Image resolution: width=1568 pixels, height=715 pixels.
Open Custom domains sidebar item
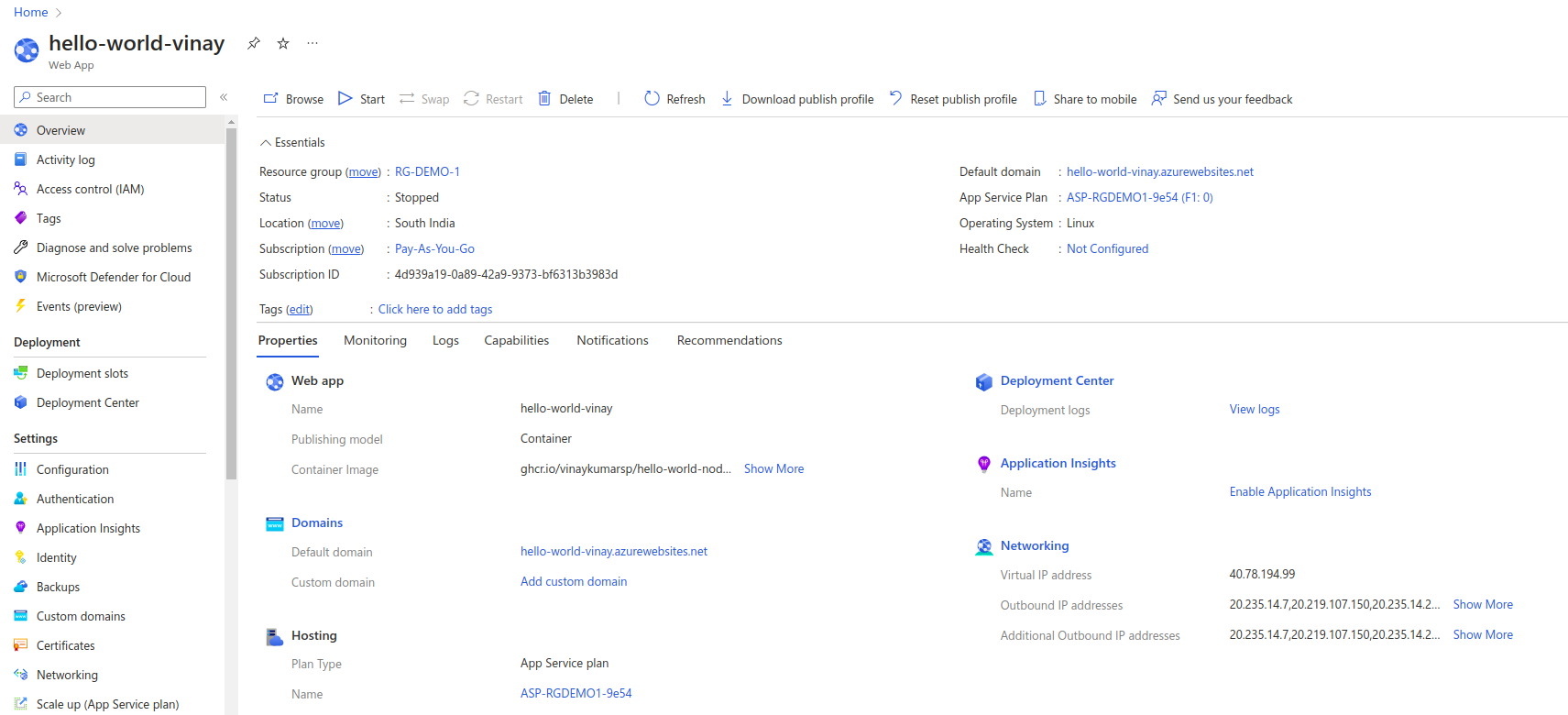(112, 616)
